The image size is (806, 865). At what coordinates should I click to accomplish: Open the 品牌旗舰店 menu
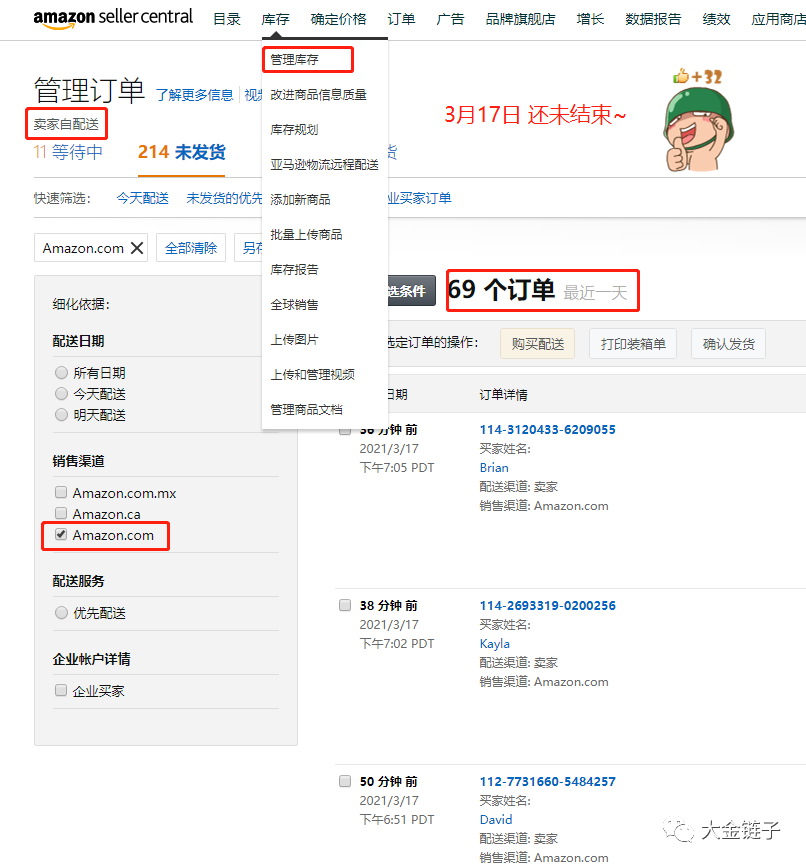(x=520, y=19)
